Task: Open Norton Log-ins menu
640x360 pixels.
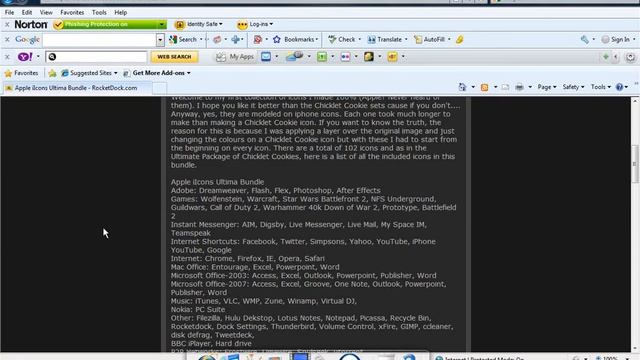Action: tap(255, 24)
